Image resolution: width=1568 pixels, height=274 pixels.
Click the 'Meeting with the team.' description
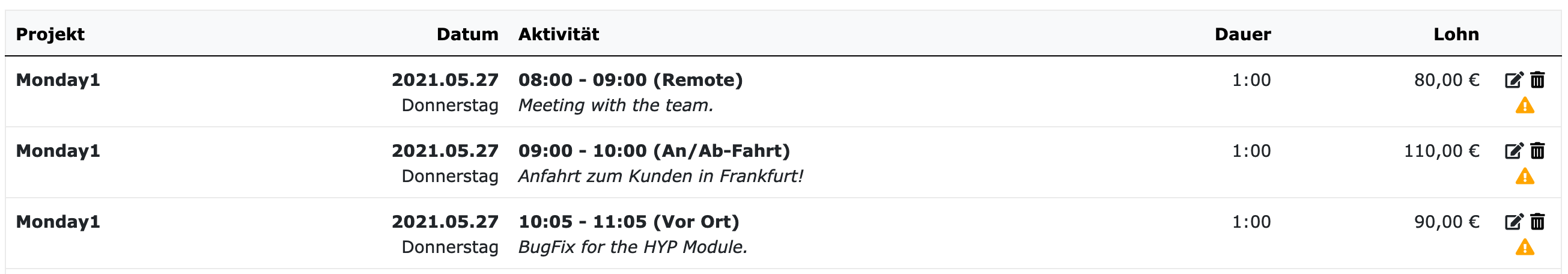pyautogui.click(x=615, y=106)
